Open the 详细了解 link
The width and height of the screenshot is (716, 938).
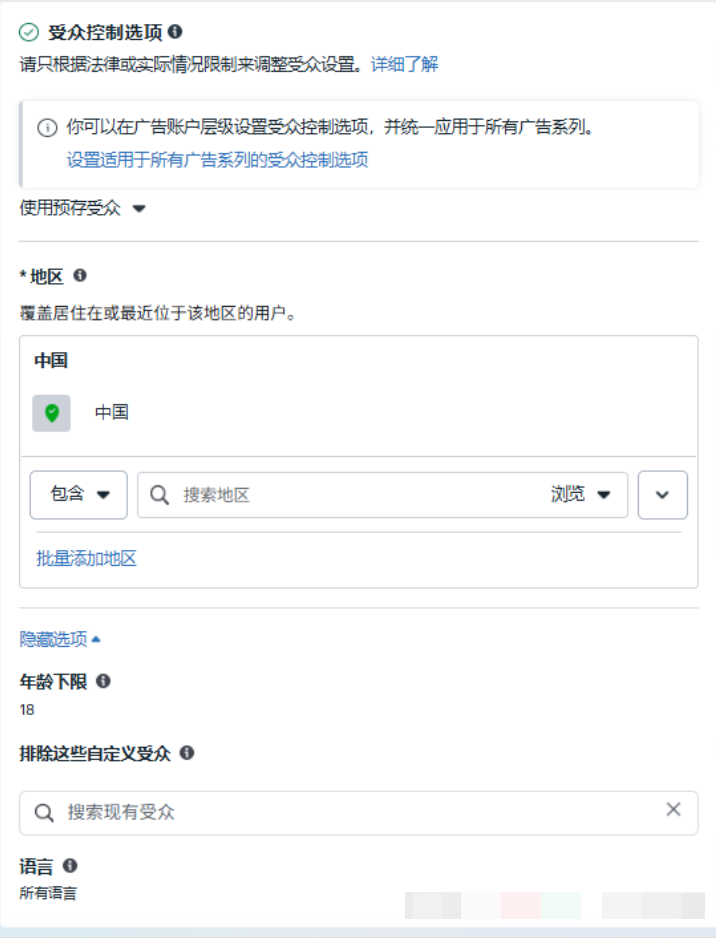pyautogui.click(x=404, y=64)
